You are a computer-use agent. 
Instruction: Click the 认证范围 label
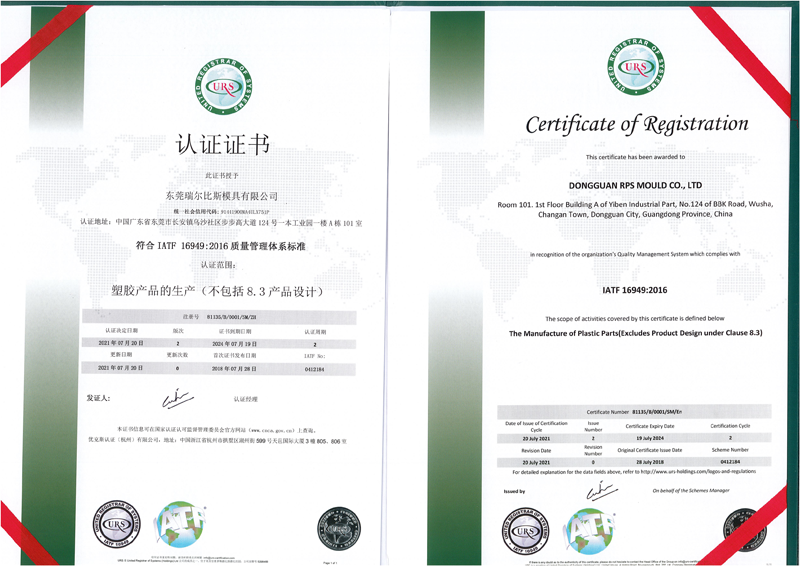(219, 265)
